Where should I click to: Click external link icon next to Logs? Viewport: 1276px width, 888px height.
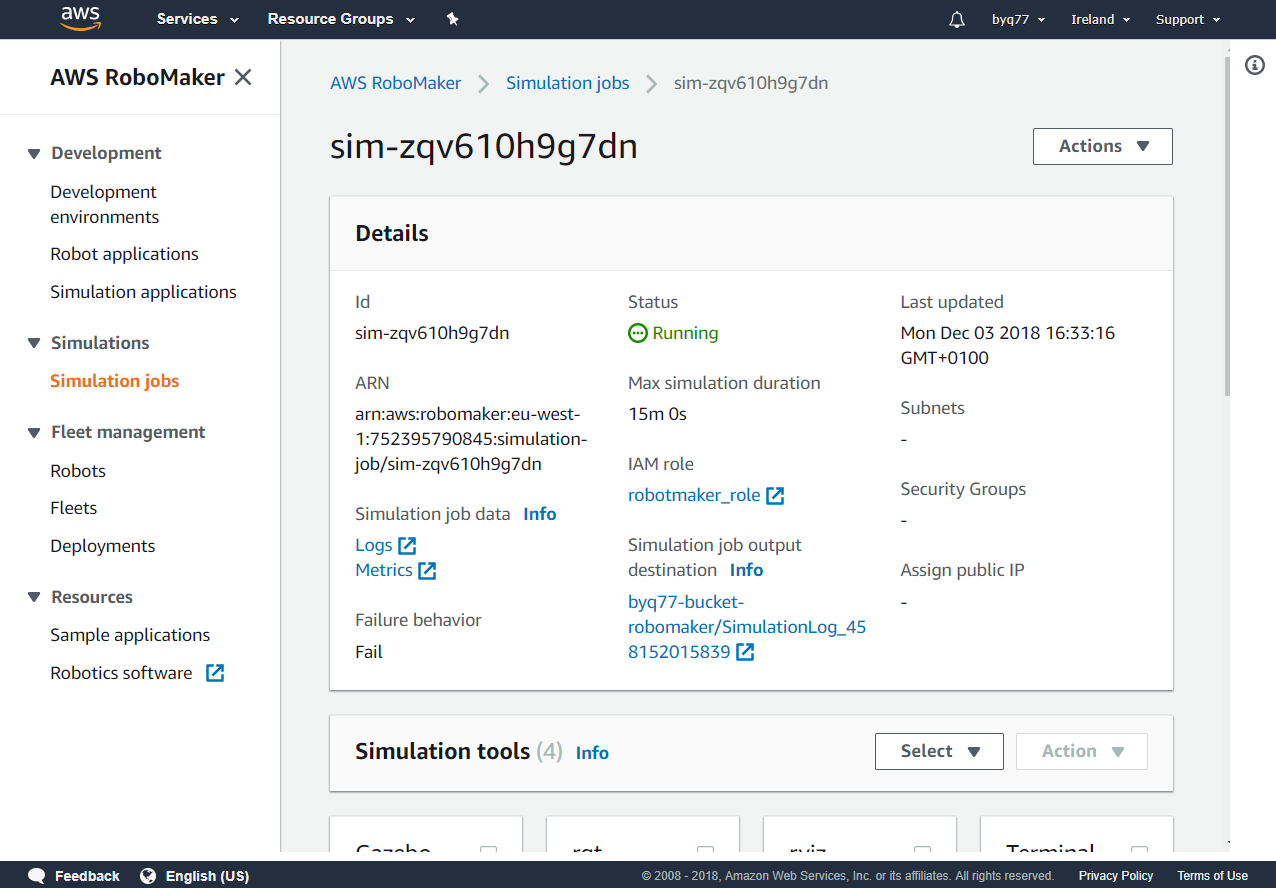pyautogui.click(x=407, y=545)
